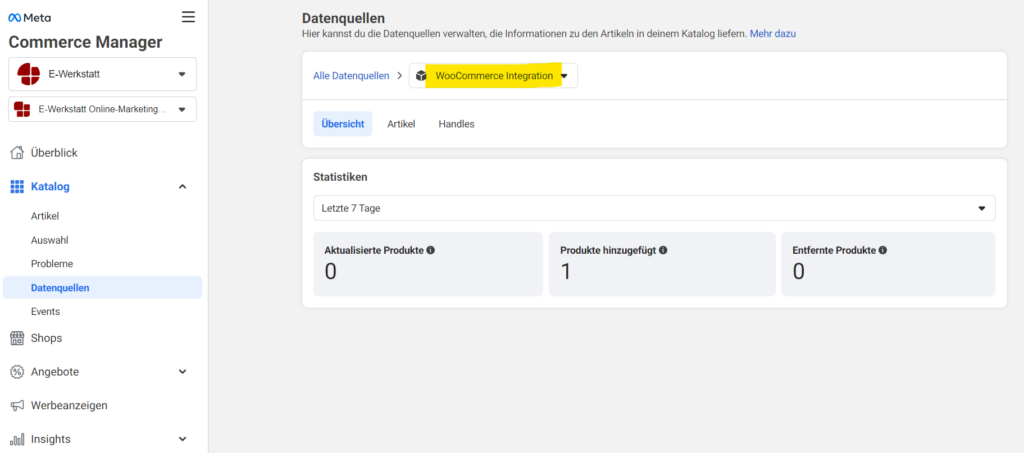
Task: Click the E-Werkstatt Online-Marketing account logo
Action: click(x=22, y=109)
